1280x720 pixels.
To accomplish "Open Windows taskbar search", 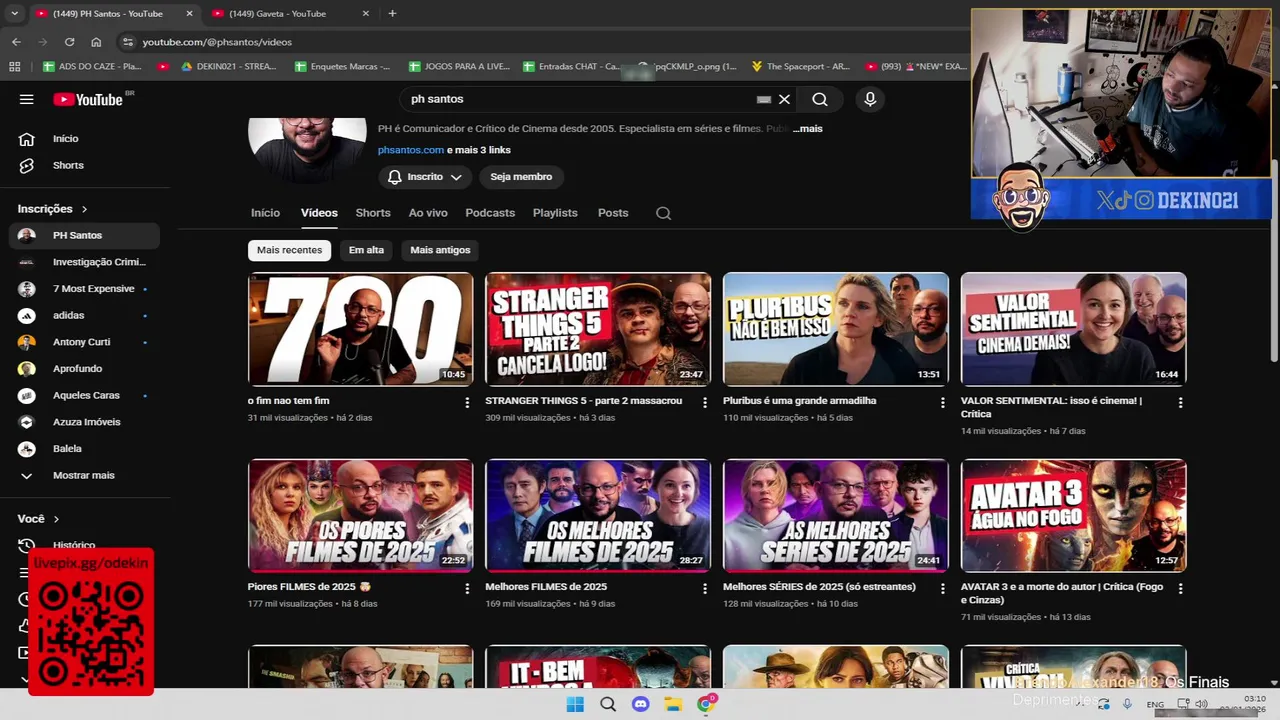I will (608, 704).
